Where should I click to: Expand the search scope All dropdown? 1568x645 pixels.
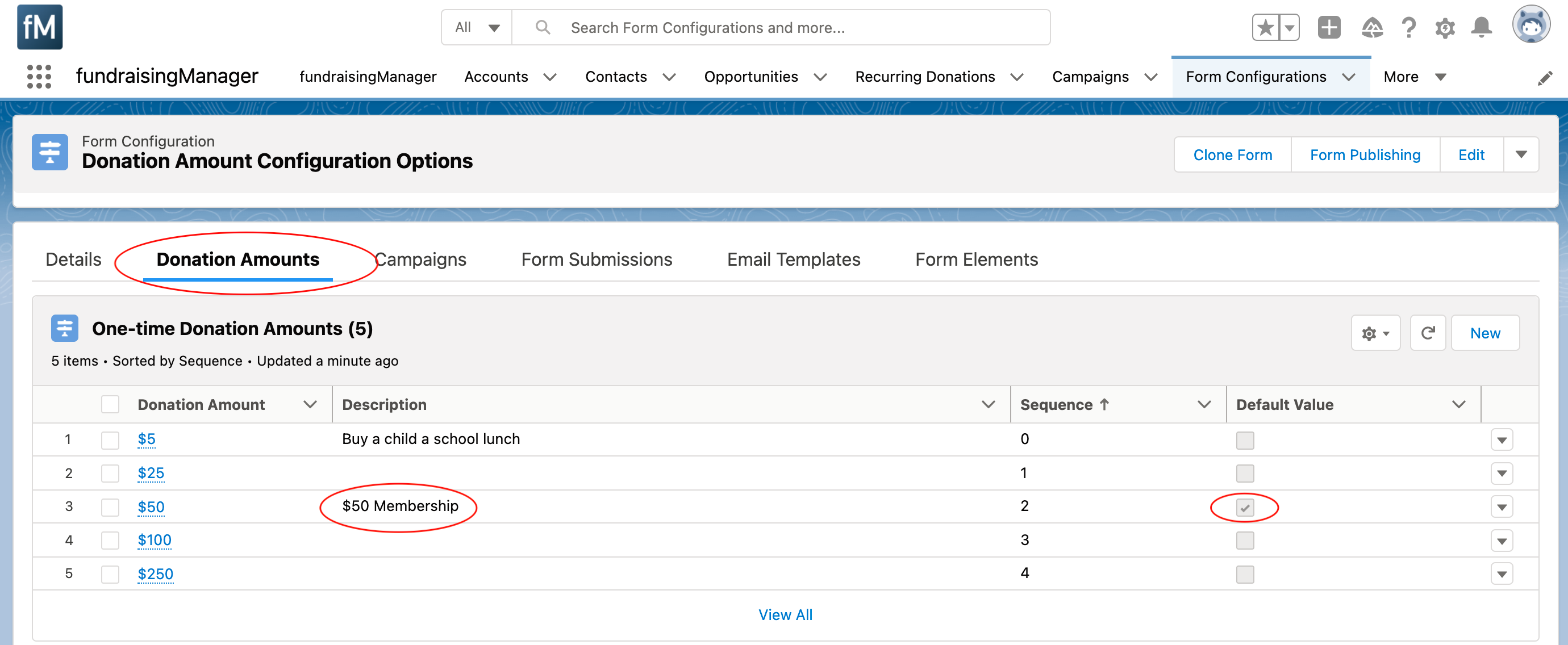[477, 27]
